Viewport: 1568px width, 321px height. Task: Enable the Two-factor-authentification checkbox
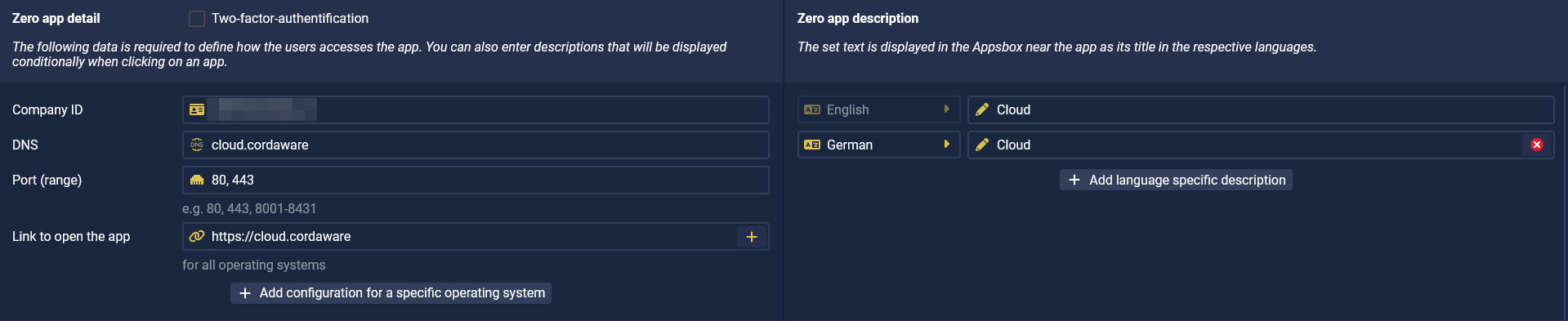click(x=197, y=18)
